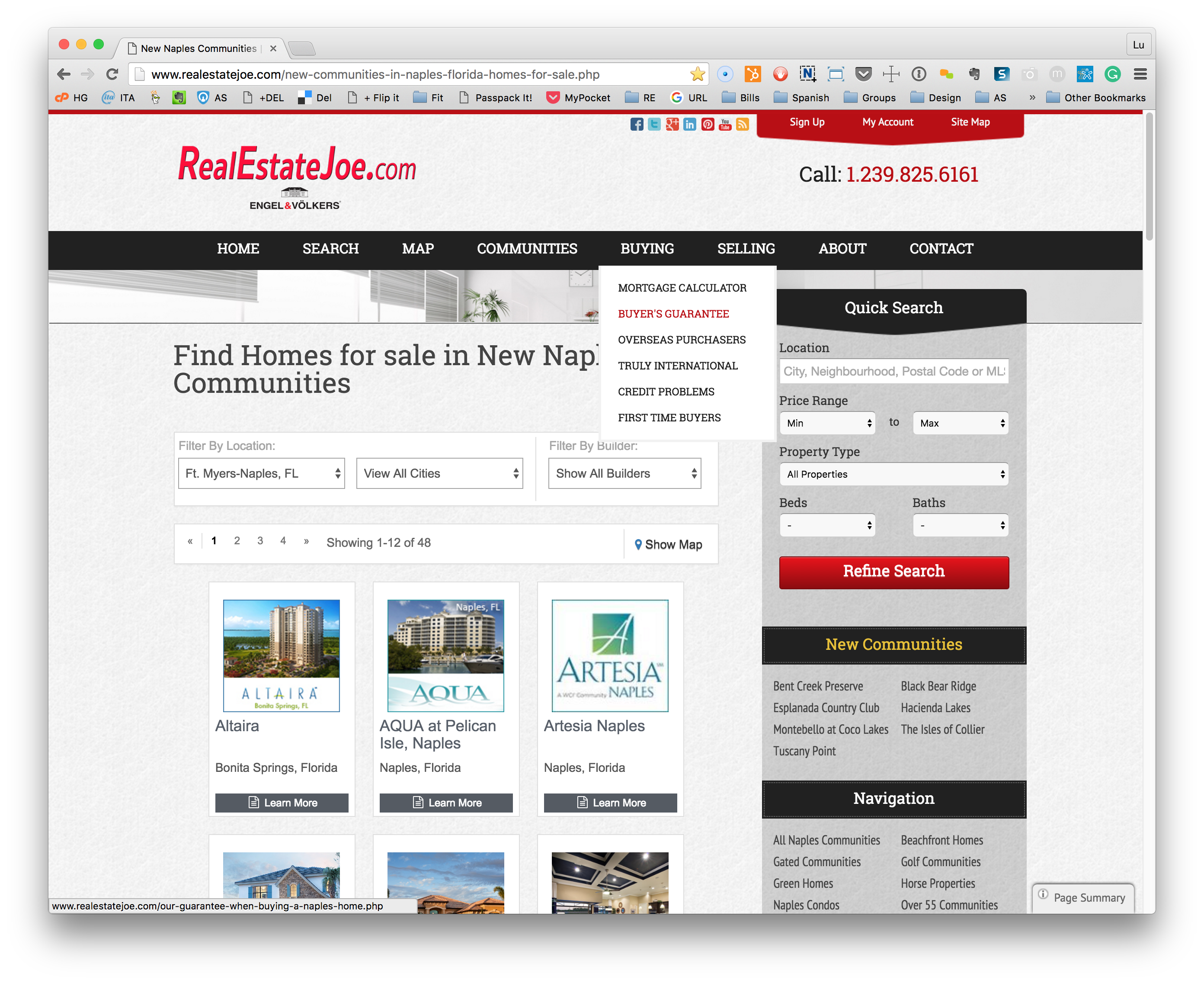Click the RSS feed icon

pos(742,124)
